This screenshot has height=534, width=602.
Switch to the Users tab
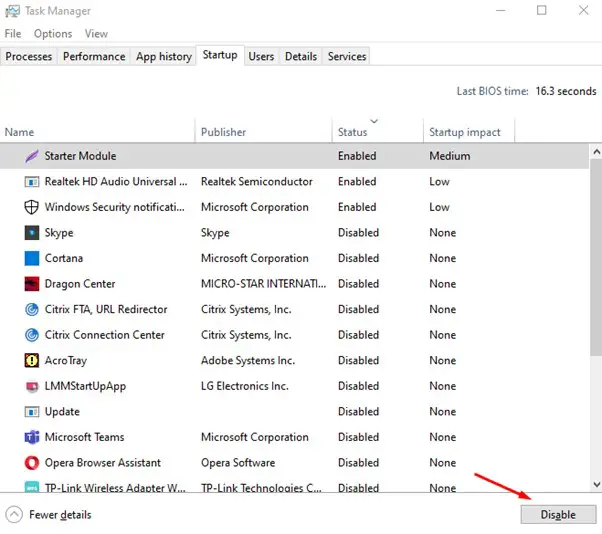point(261,56)
